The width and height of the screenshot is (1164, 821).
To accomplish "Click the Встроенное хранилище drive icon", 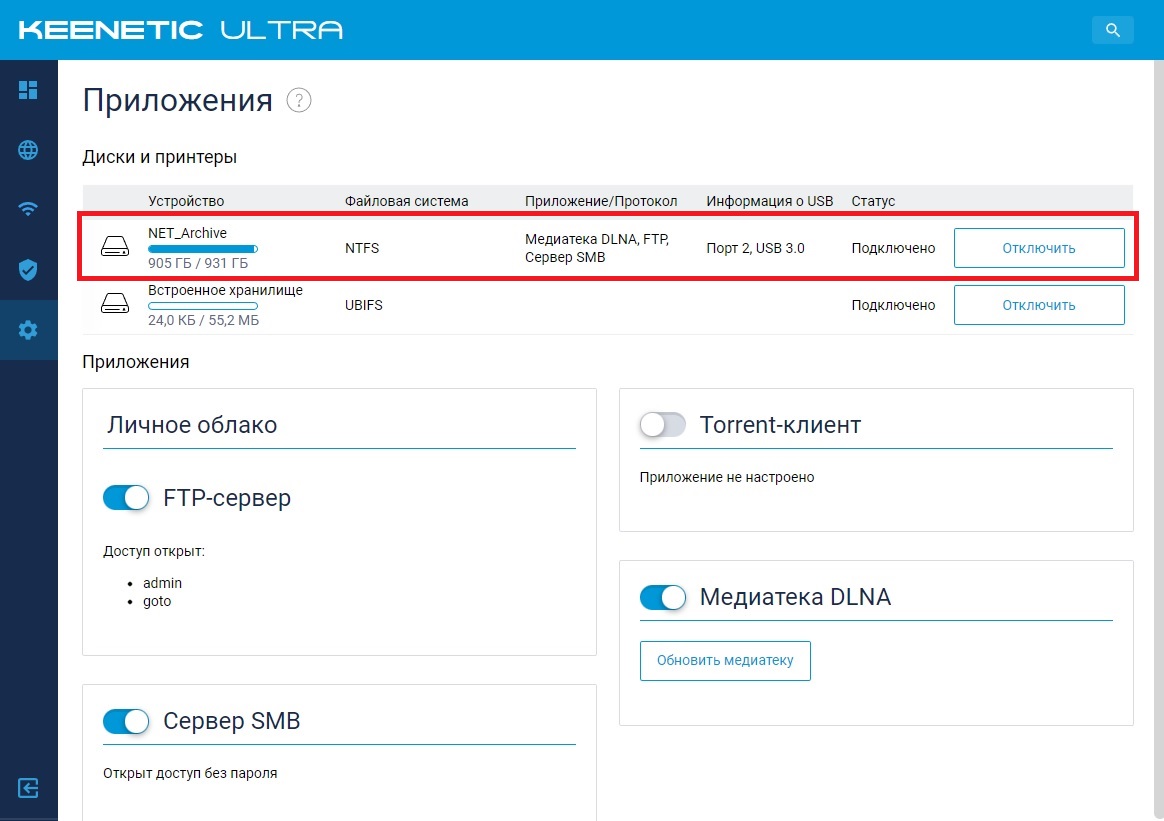I will pos(115,303).
